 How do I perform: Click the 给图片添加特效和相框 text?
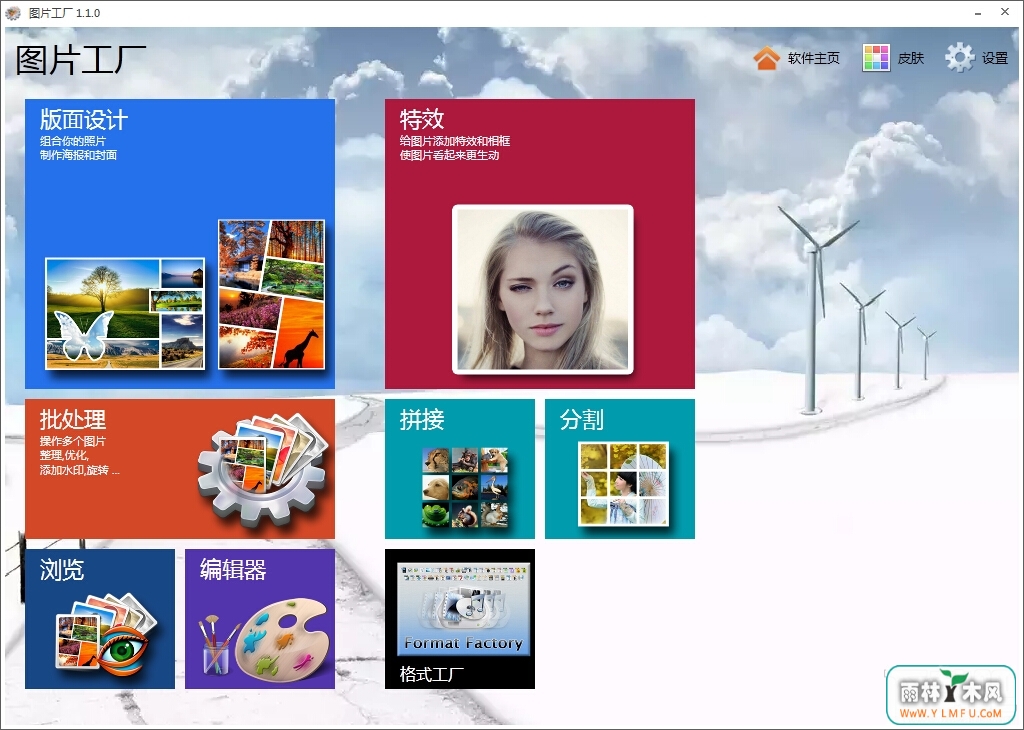click(455, 141)
